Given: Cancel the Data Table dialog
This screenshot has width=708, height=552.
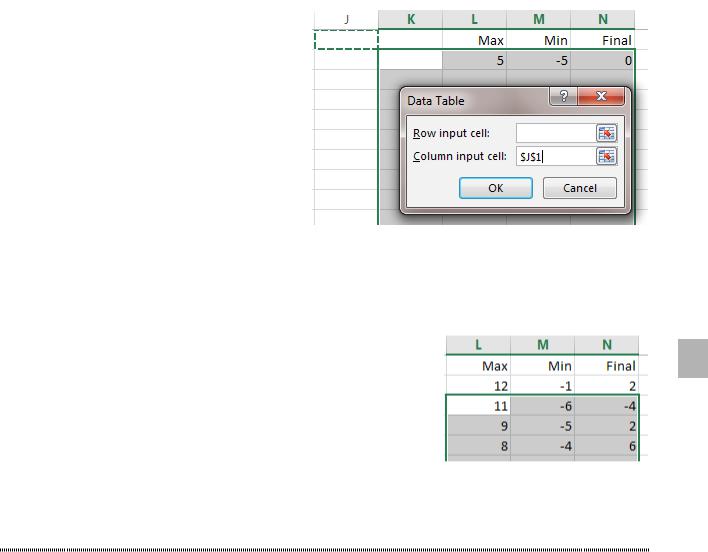Looking at the screenshot, I should 579,188.
